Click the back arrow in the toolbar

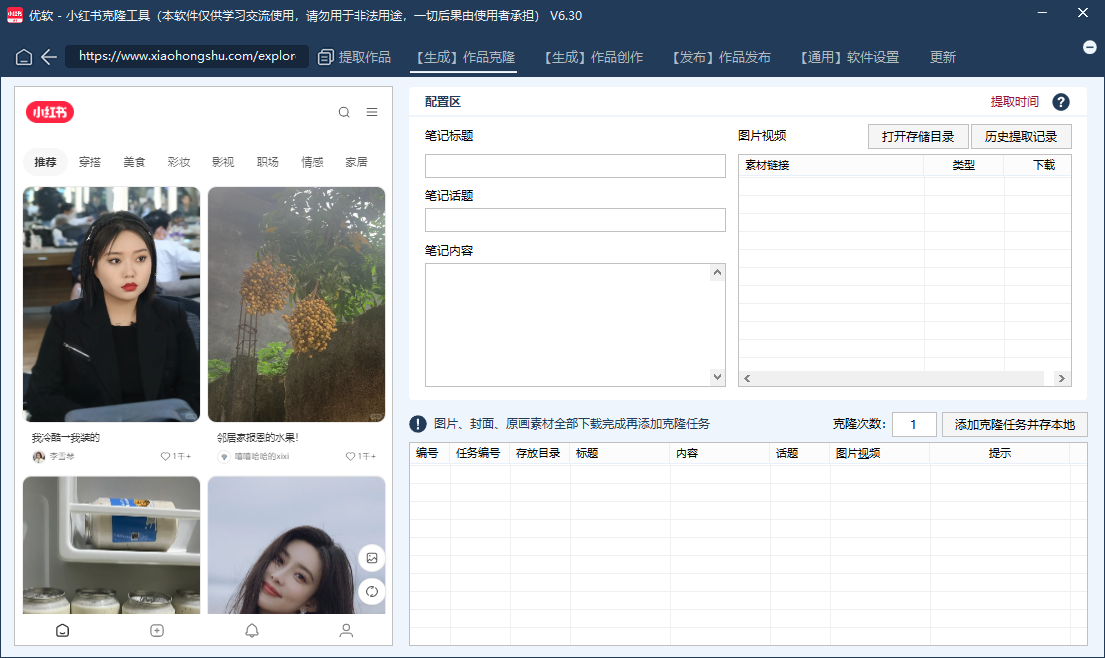[47, 57]
